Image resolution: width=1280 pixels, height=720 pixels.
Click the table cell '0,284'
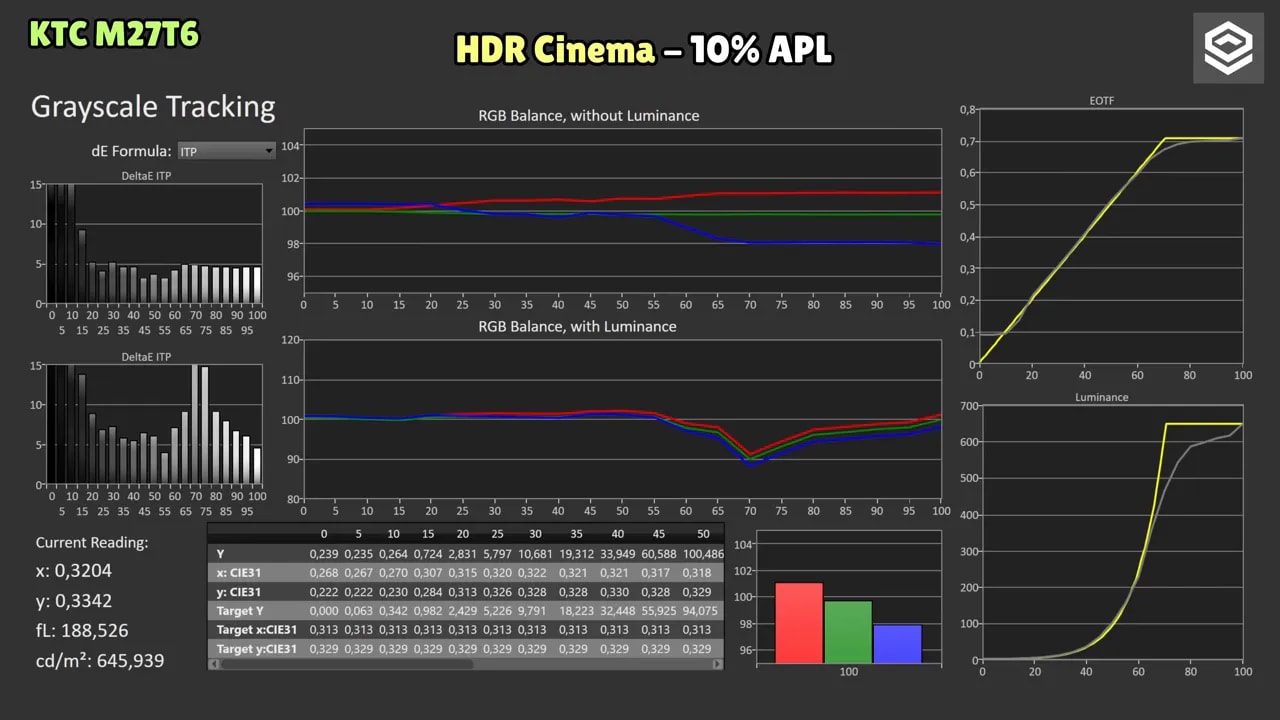coord(429,592)
